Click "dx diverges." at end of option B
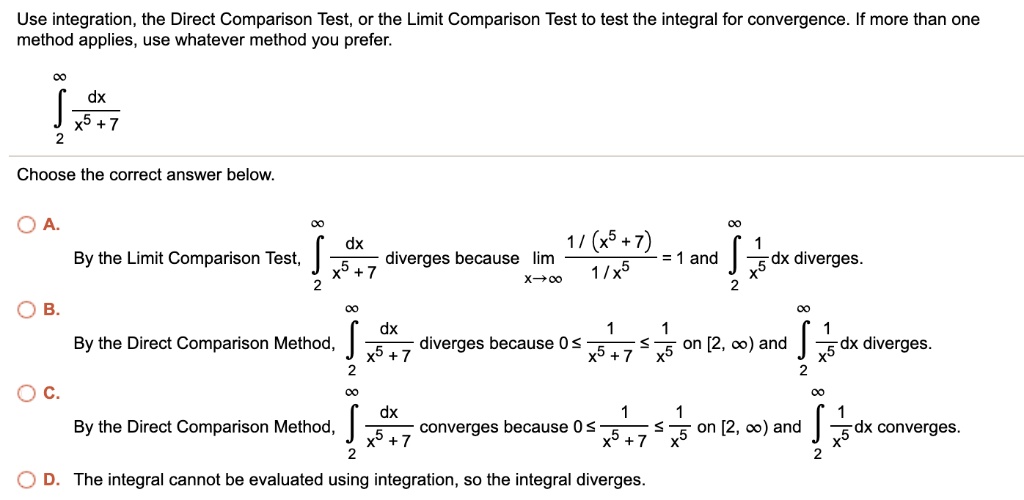The height and width of the screenshot is (500, 1024). click(886, 343)
